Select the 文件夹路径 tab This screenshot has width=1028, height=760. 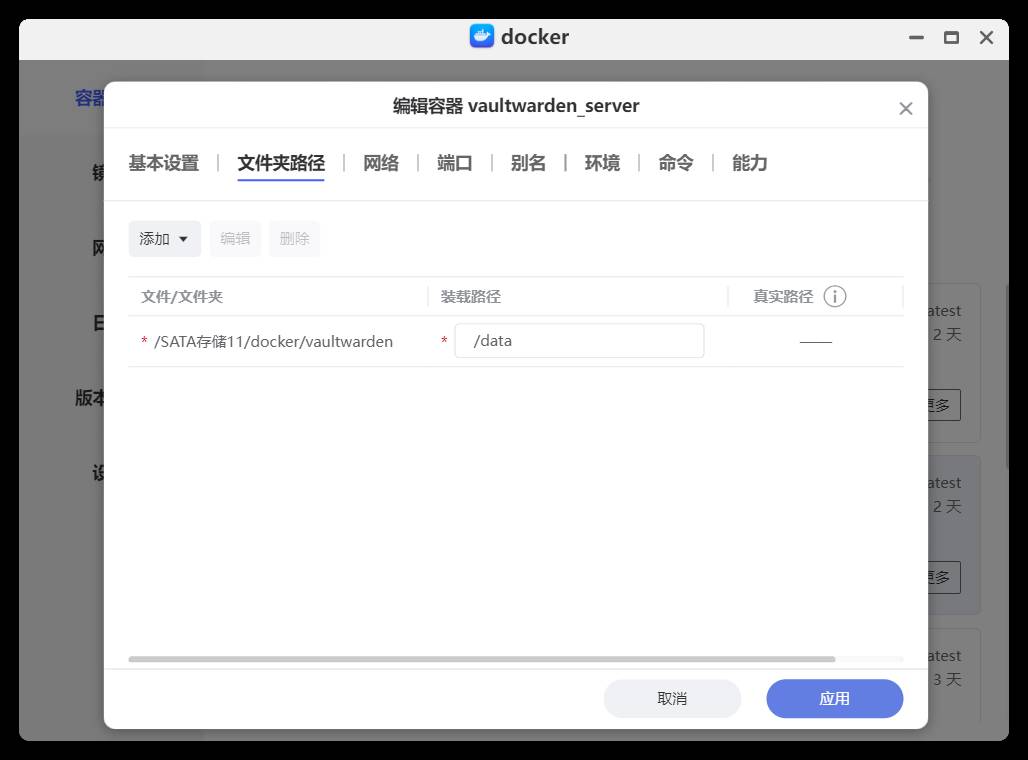pyautogui.click(x=281, y=163)
